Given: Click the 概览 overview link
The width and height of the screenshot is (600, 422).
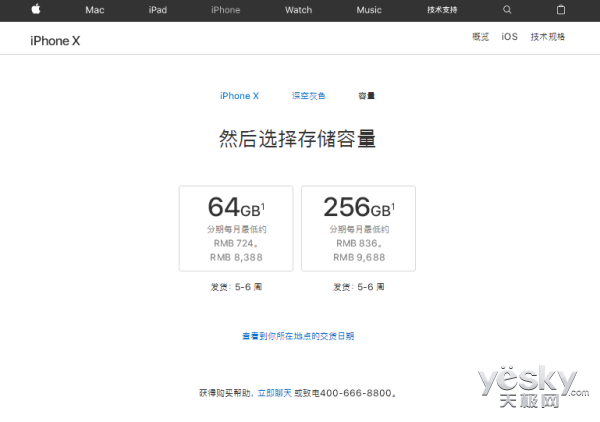Looking at the screenshot, I should 480,37.
